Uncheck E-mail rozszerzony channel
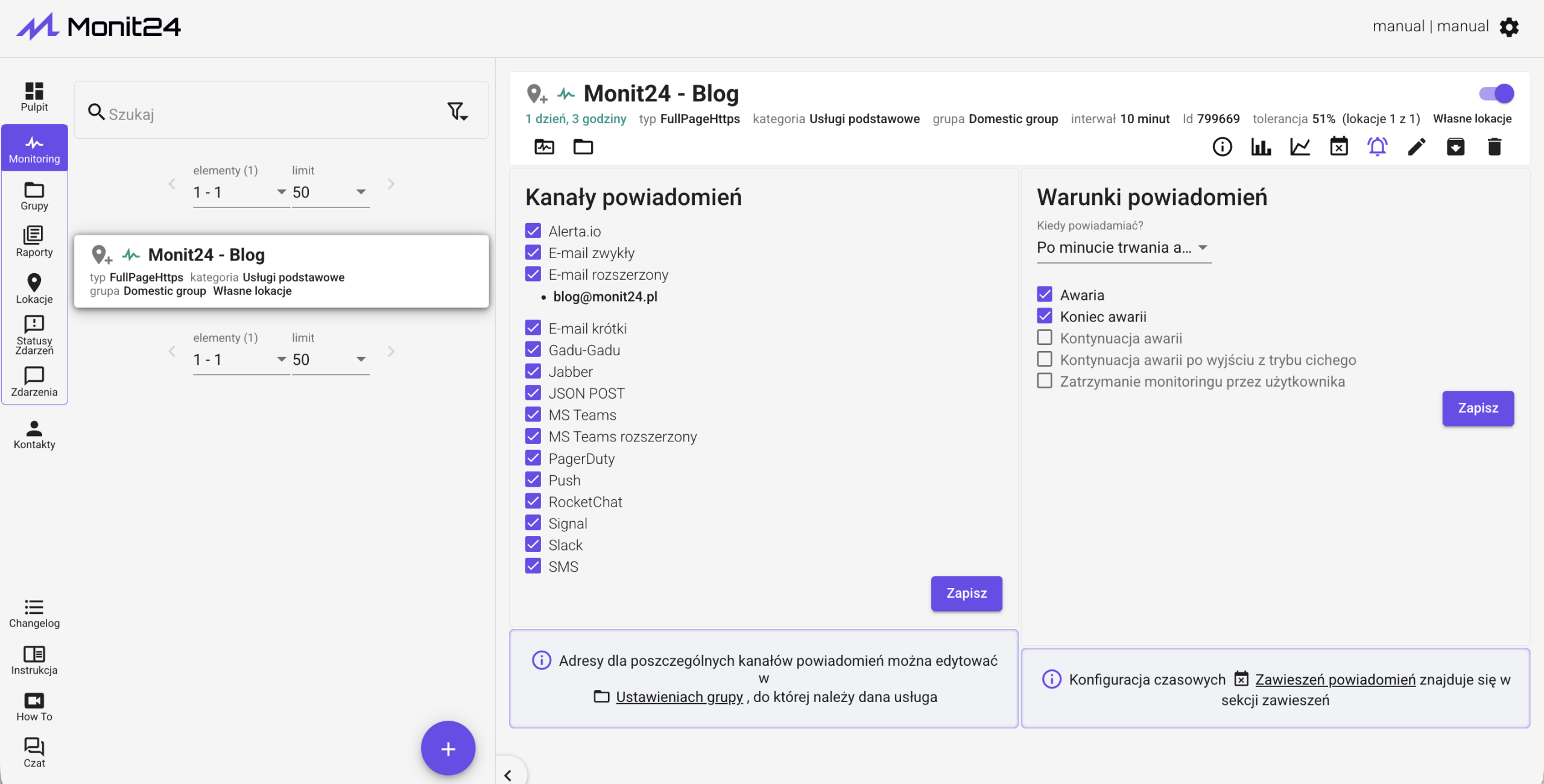The image size is (1544, 784). pyautogui.click(x=533, y=274)
